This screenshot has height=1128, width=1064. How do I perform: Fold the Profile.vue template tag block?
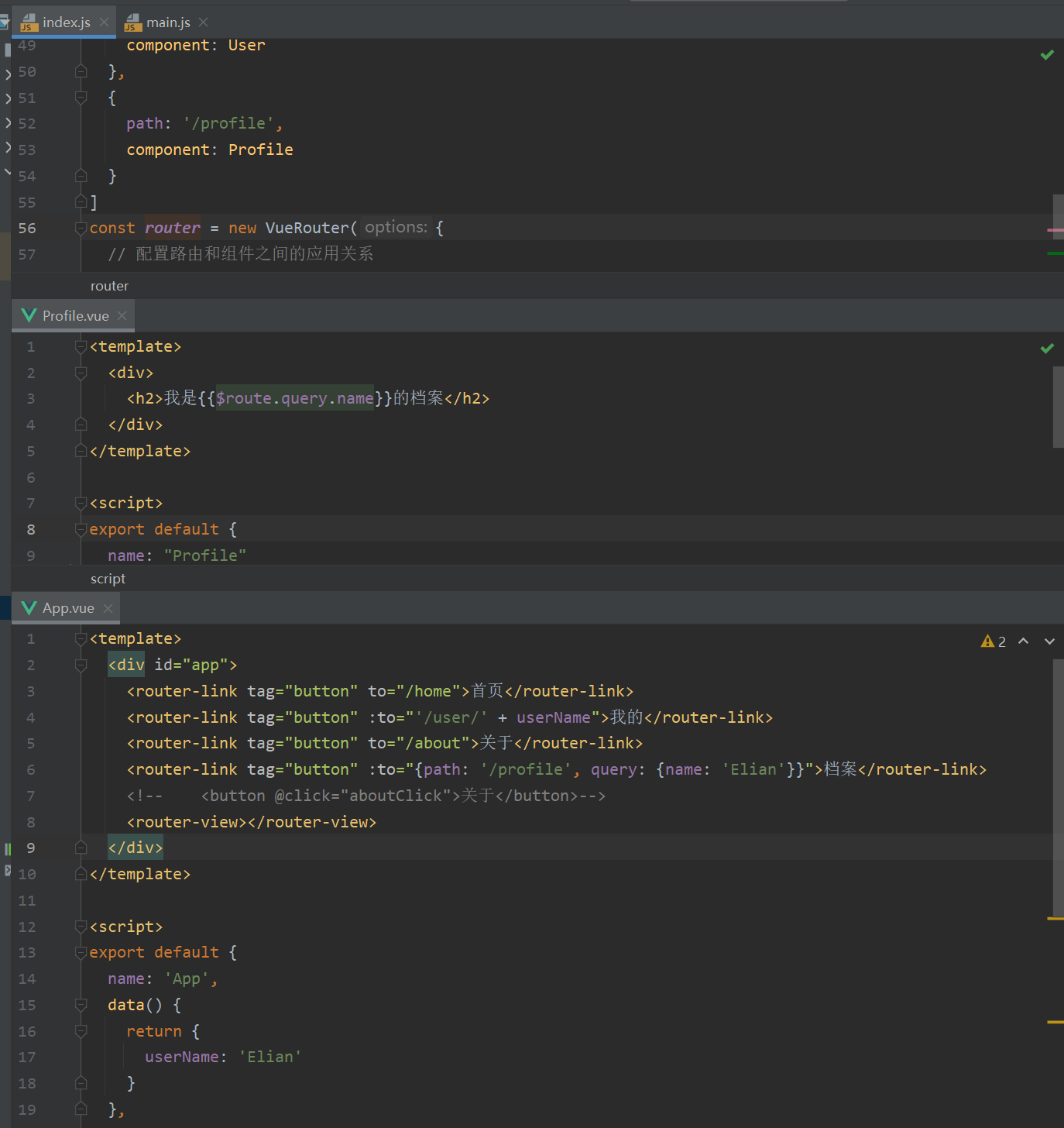(x=81, y=347)
